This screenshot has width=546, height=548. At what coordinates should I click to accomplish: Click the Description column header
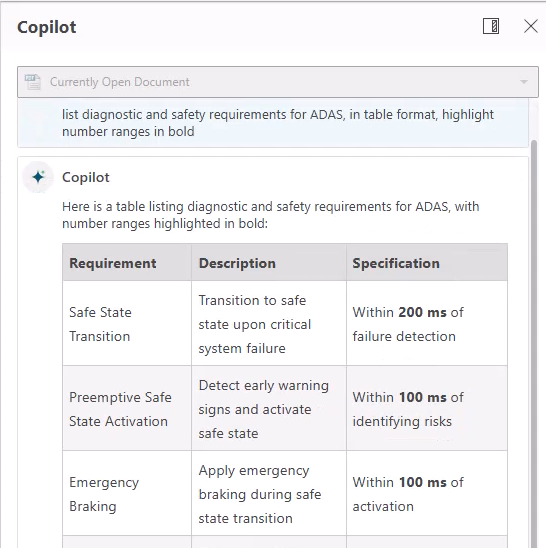[x=269, y=263]
